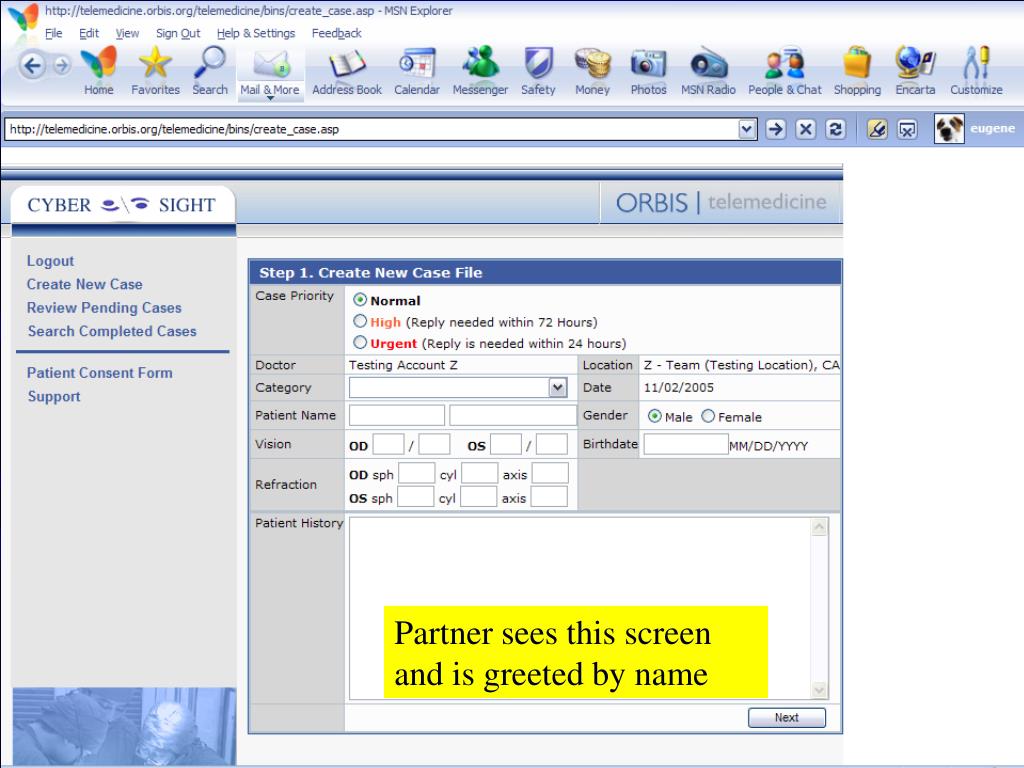Screen dimensions: 1024x768
Task: Expand the Category dropdown list
Action: point(557,388)
